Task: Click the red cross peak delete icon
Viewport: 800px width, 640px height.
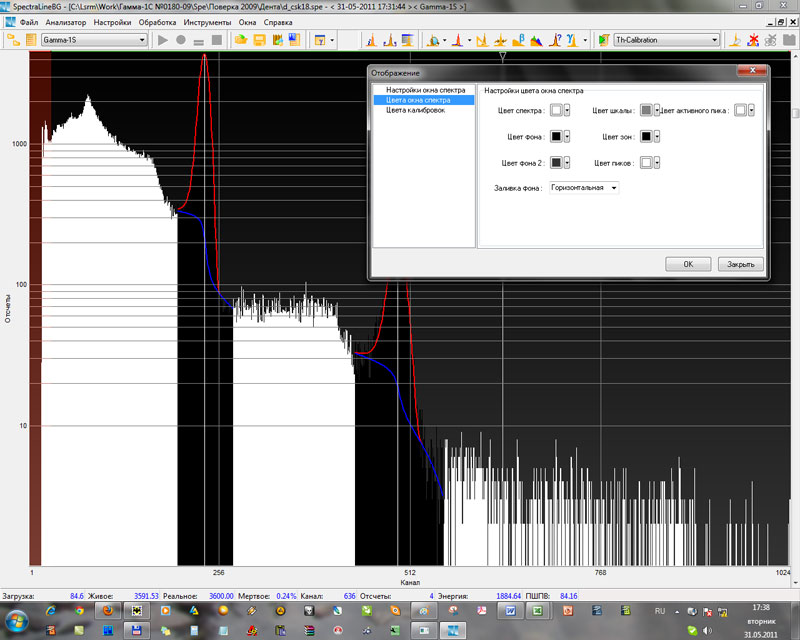Action: pyautogui.click(x=752, y=40)
